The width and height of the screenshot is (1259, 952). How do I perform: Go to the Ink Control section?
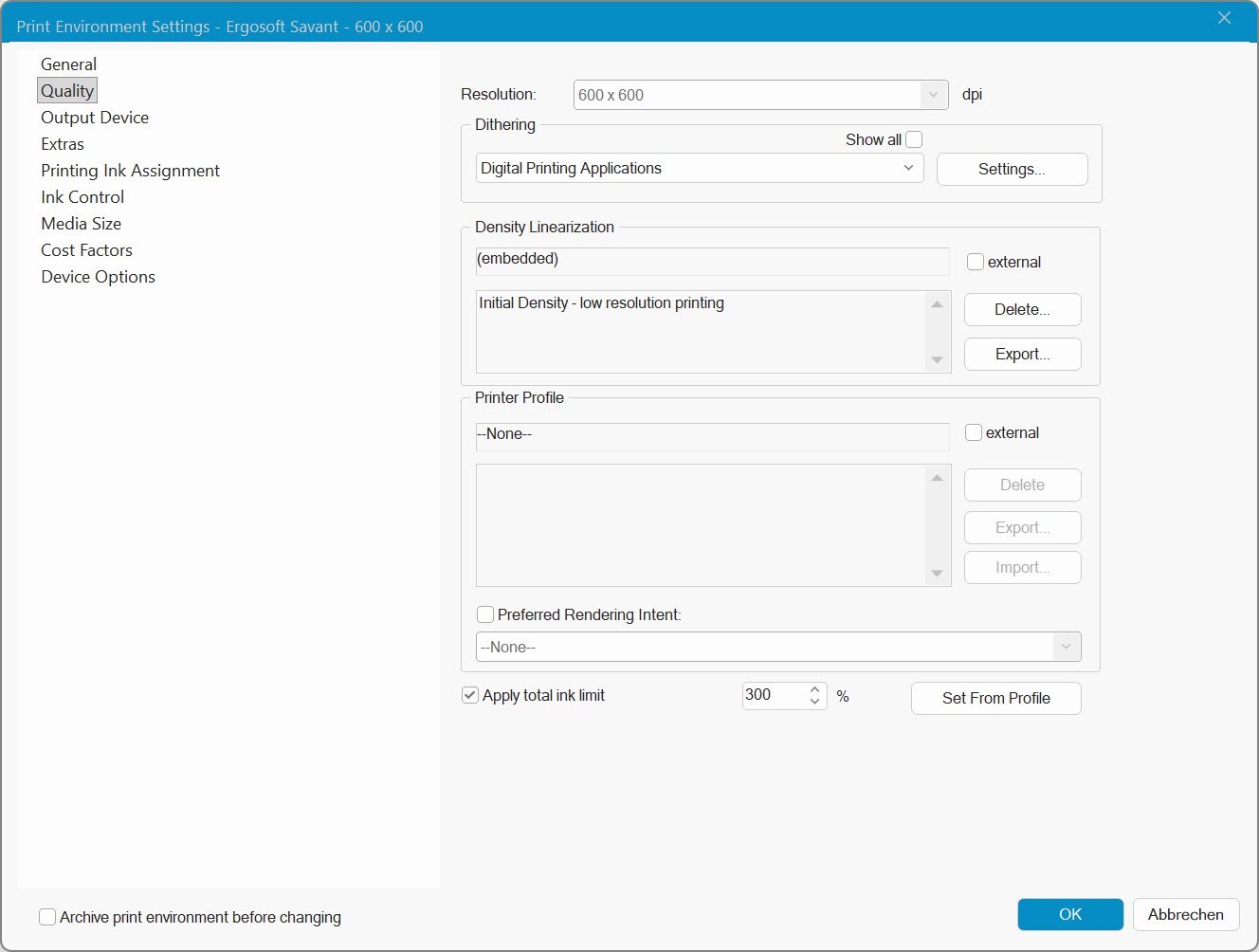82,197
